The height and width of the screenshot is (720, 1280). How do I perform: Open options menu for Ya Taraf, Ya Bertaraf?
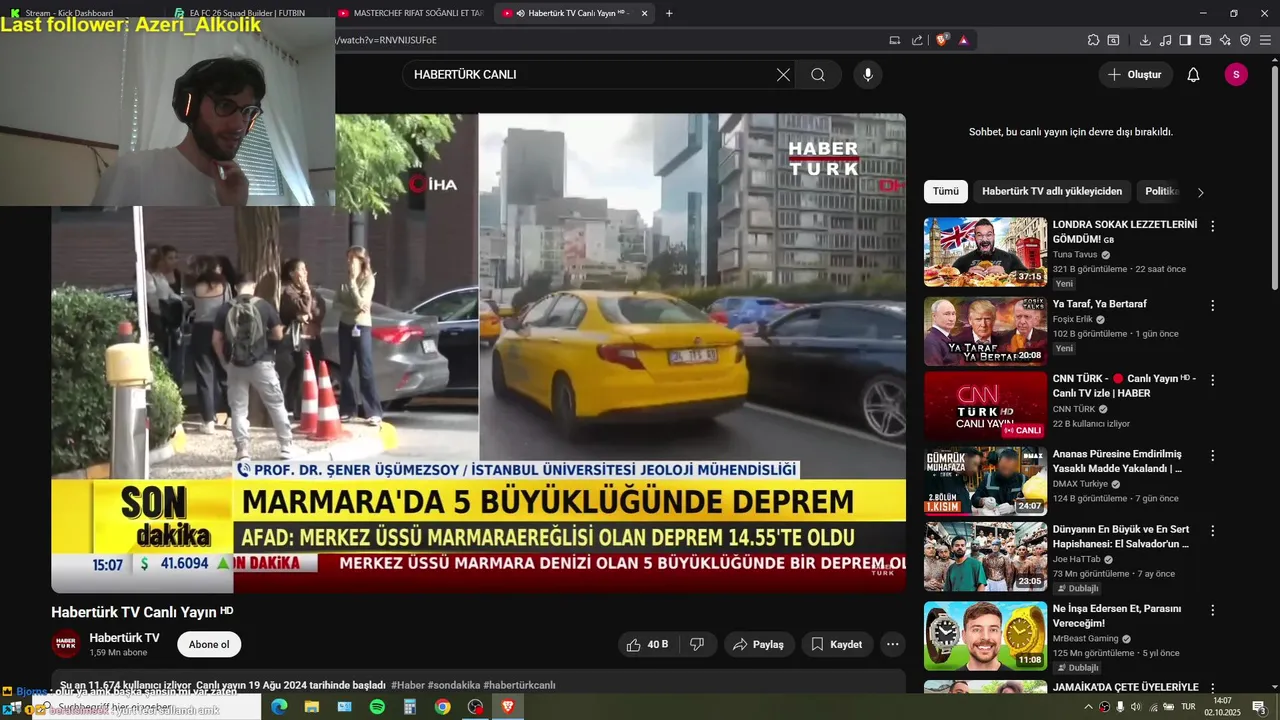[1212, 306]
